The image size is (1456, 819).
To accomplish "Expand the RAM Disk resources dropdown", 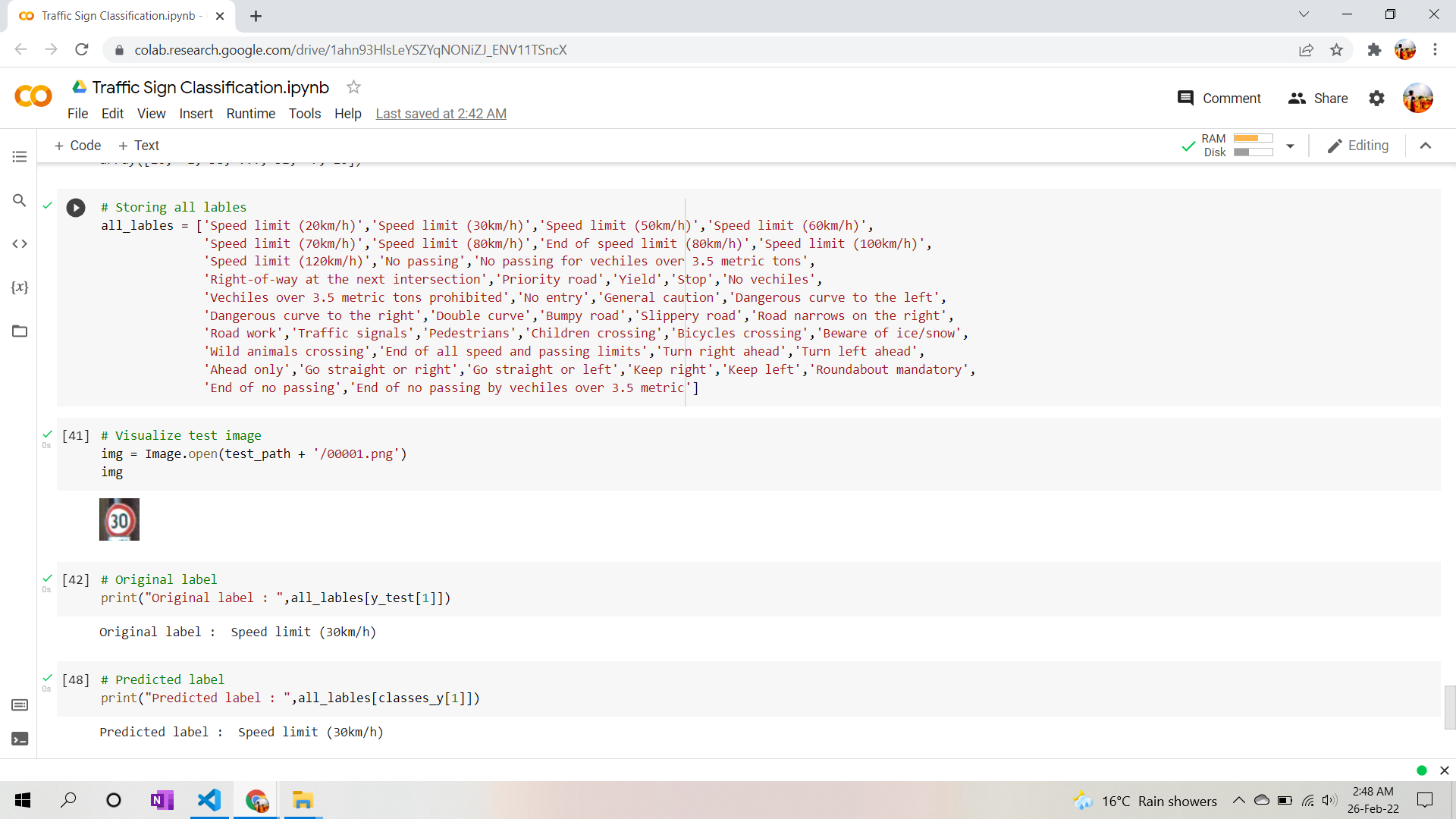I will pyautogui.click(x=1290, y=146).
